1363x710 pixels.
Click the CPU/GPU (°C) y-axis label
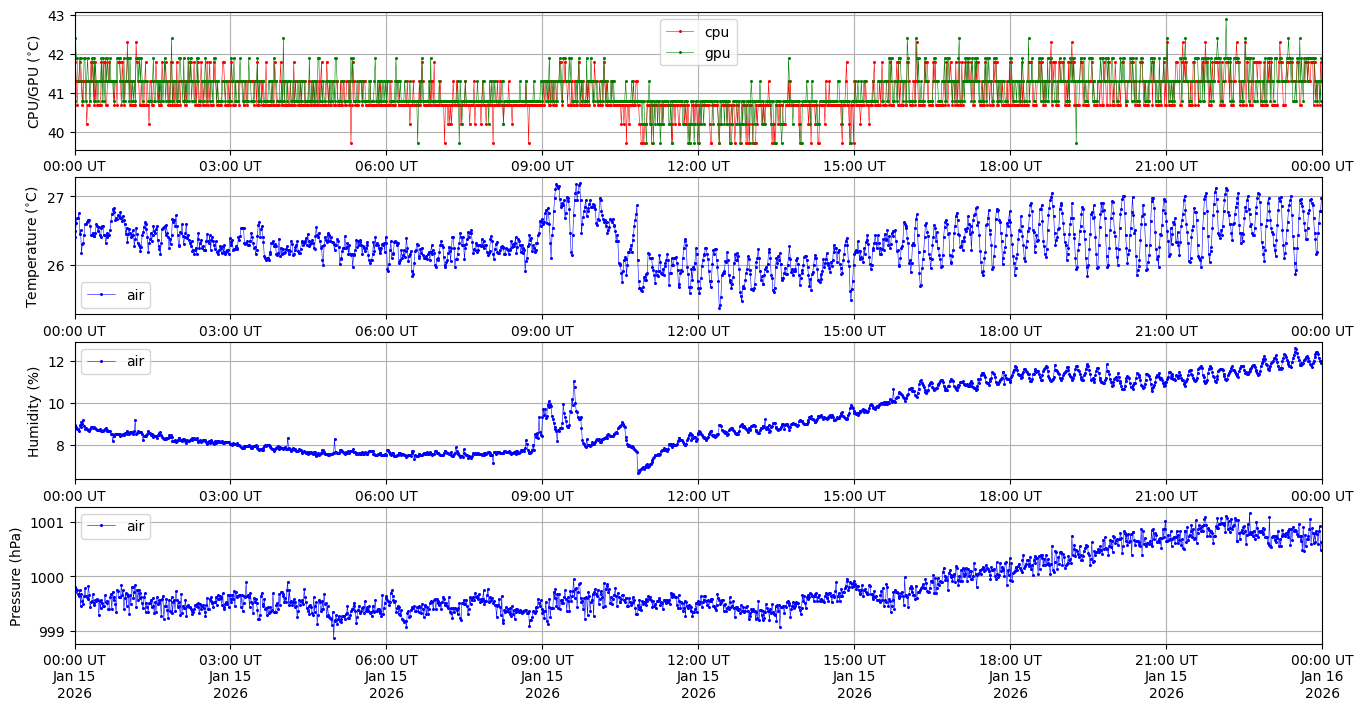click(34, 82)
